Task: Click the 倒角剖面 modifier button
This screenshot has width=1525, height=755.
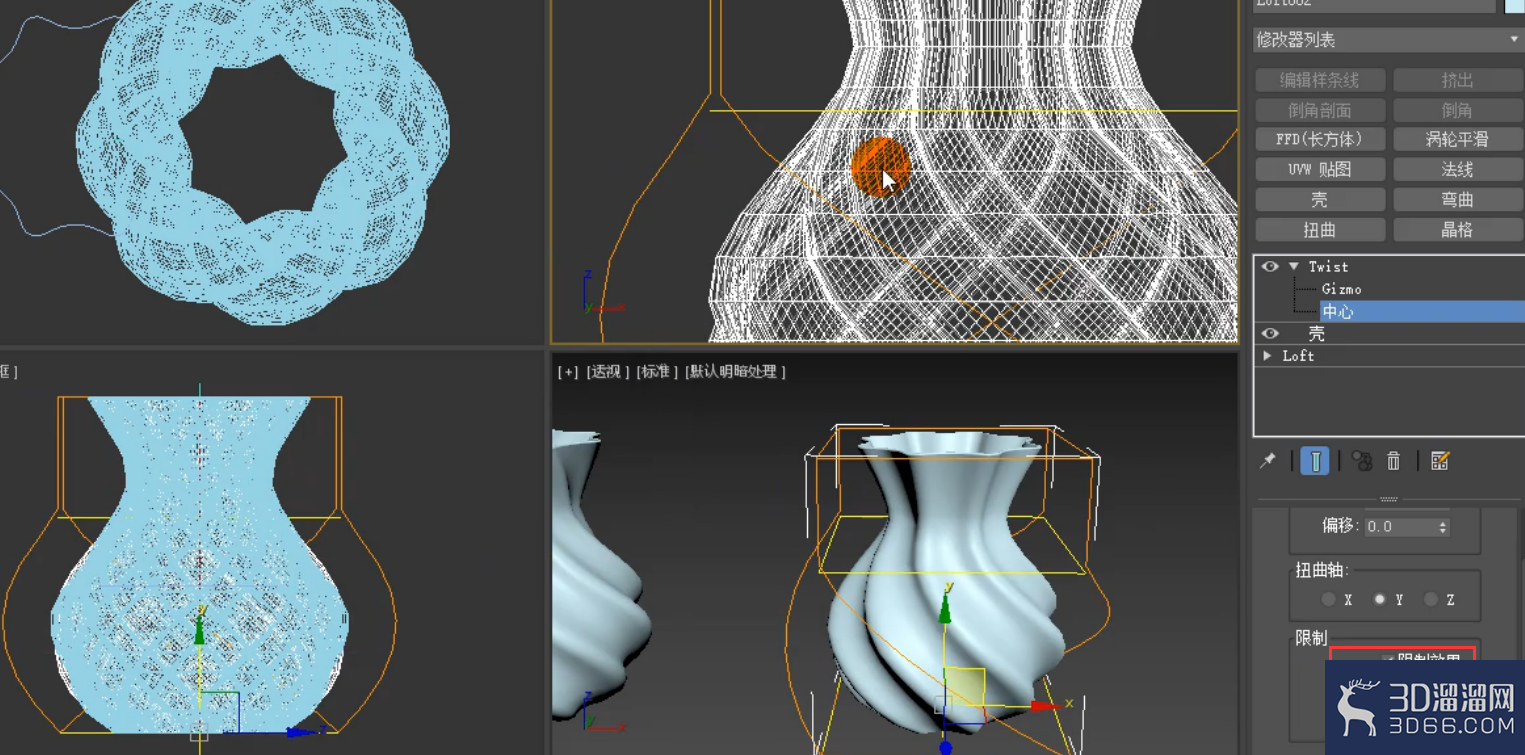Action: 1320,110
